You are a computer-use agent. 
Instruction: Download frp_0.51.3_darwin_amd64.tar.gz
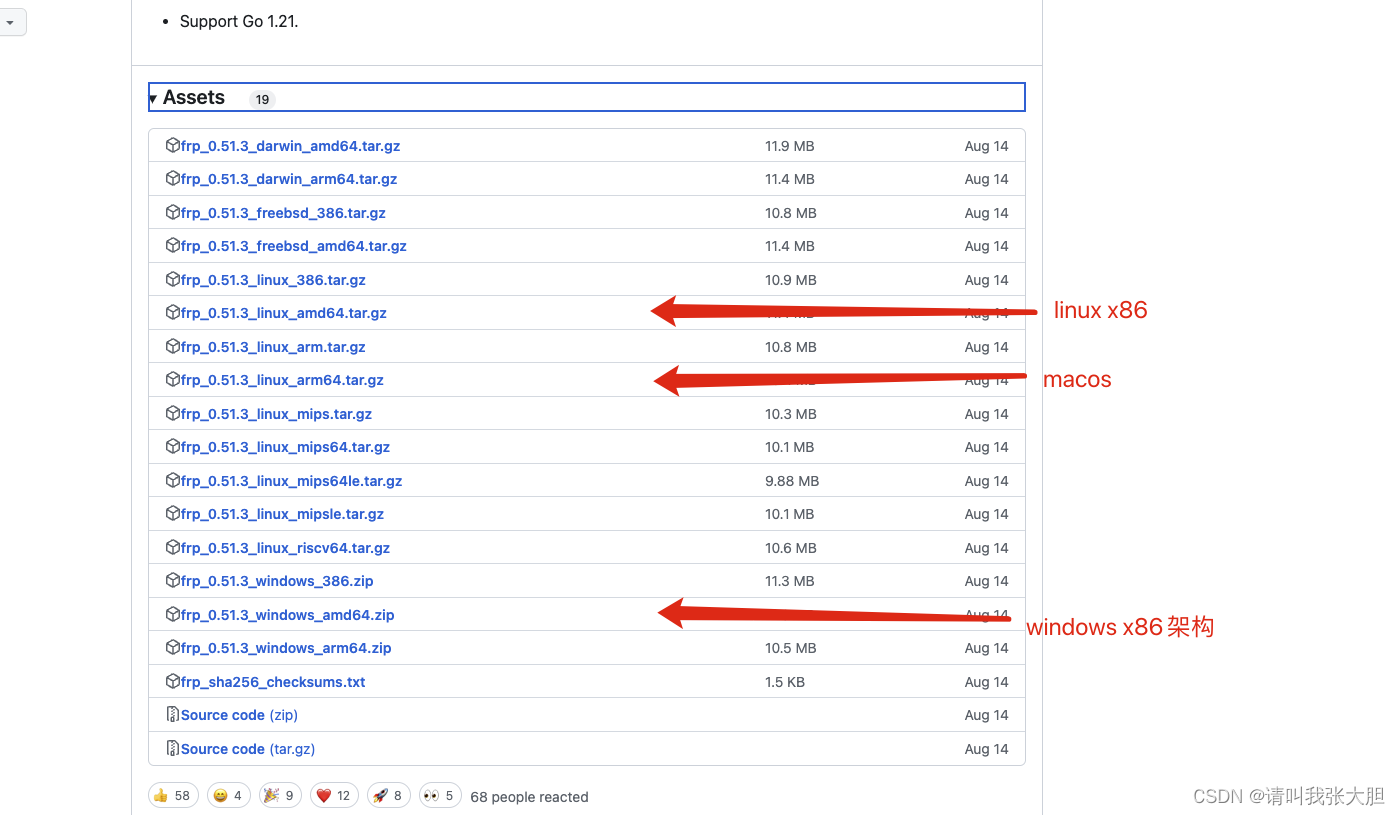pyautogui.click(x=290, y=146)
